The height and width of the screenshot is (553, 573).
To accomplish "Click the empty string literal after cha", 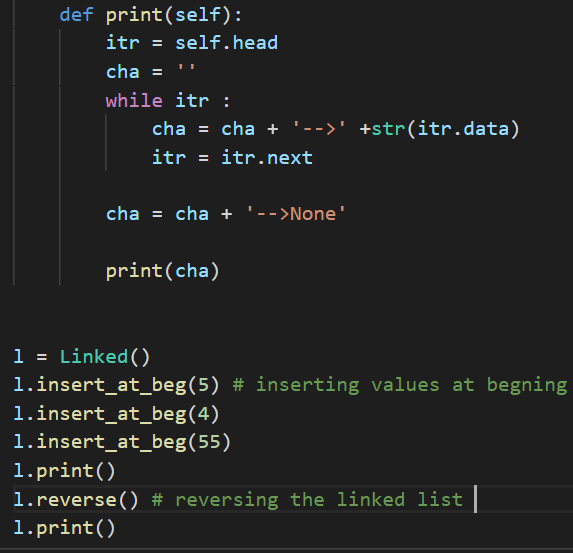I will coord(186,72).
